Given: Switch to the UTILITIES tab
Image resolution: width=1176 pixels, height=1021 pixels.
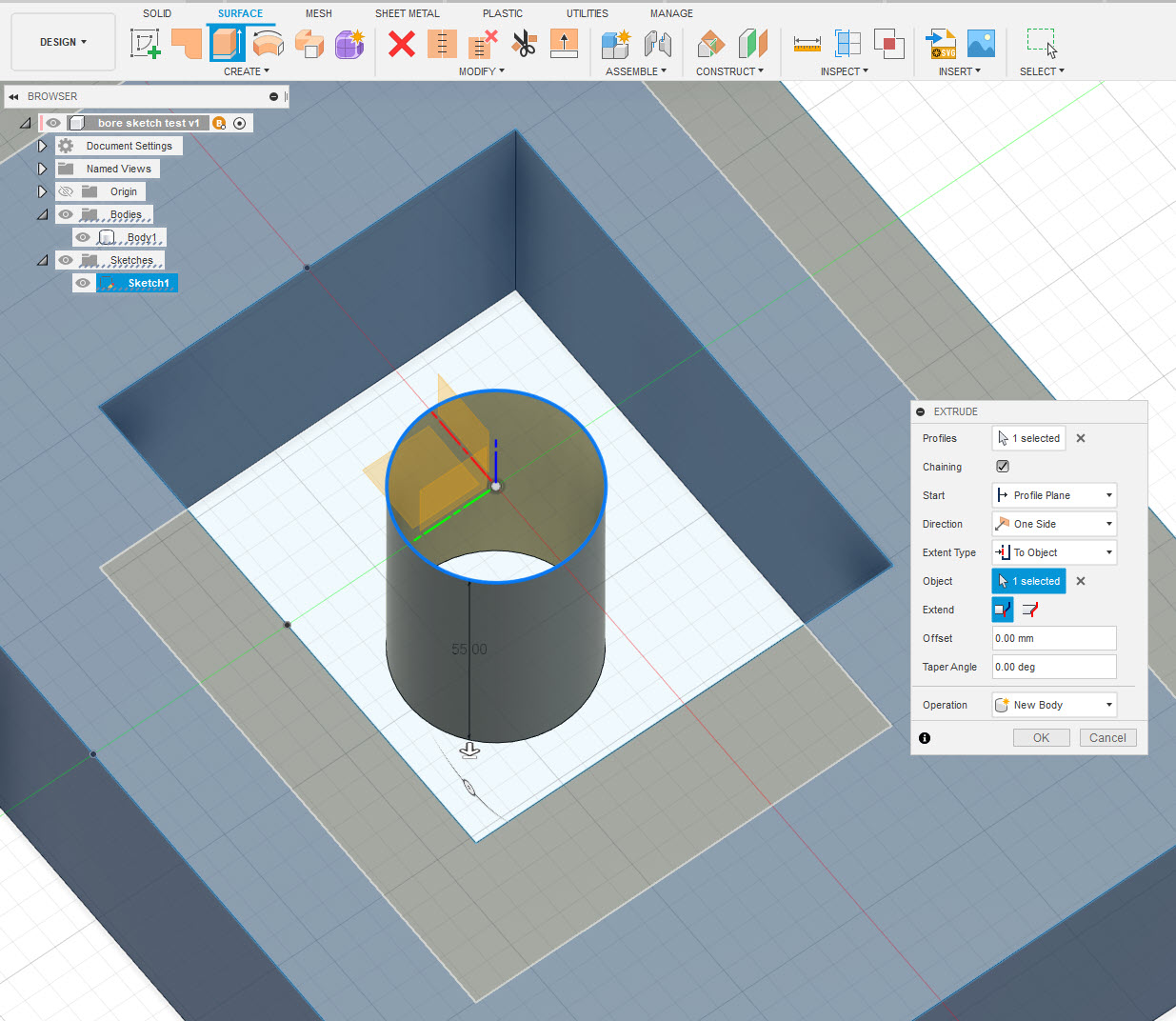Looking at the screenshot, I should coord(588,13).
